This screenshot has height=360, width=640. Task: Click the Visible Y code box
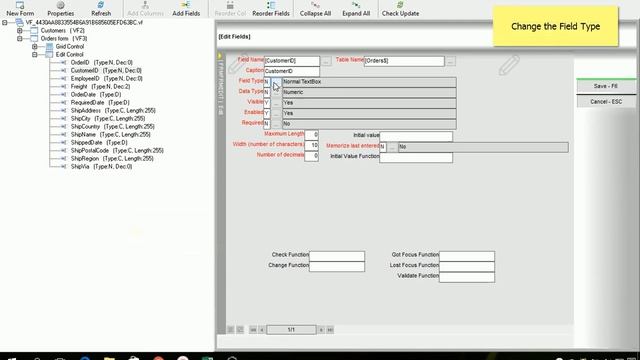click(x=267, y=103)
